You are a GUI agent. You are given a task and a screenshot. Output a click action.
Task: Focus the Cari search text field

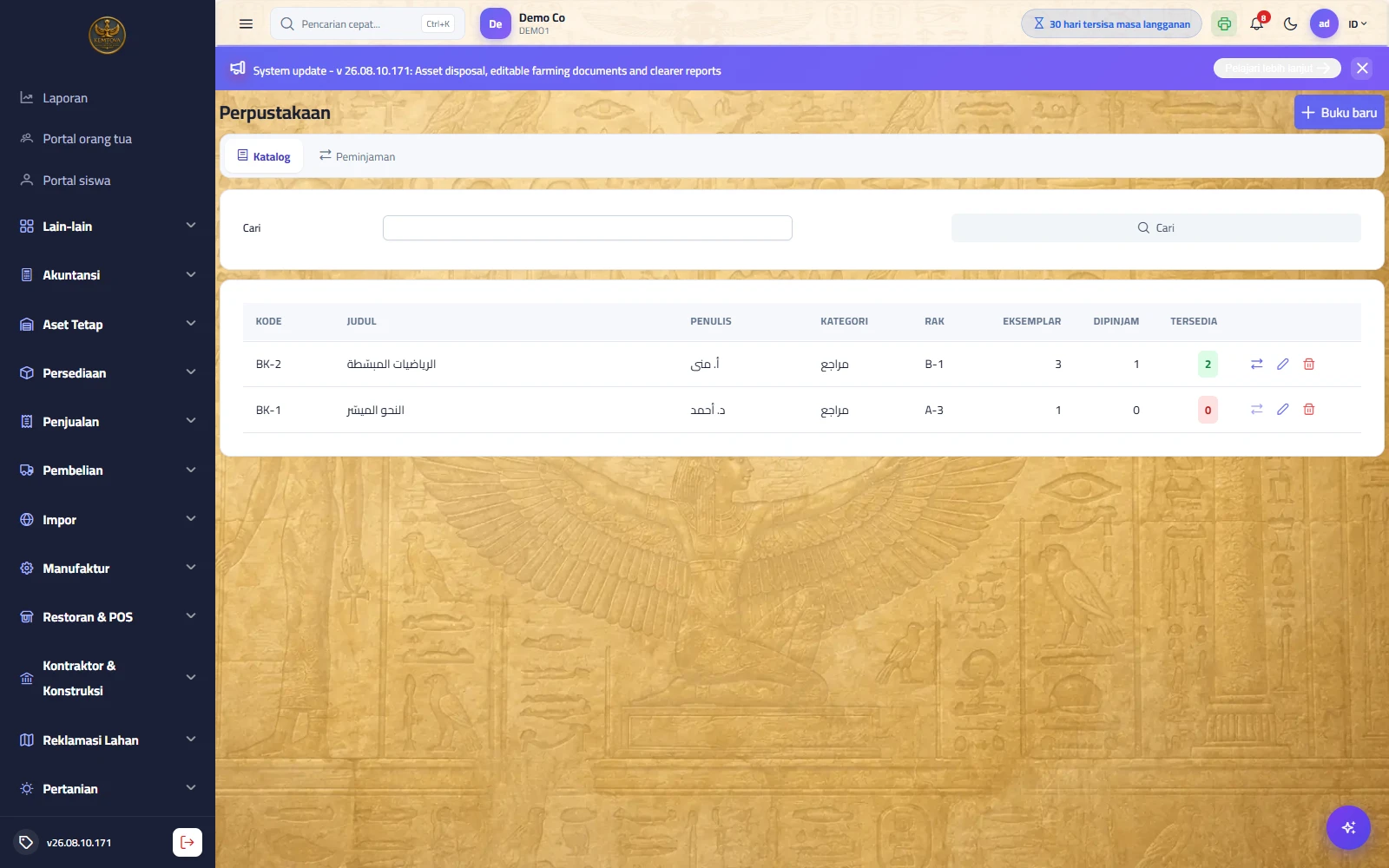tap(588, 228)
